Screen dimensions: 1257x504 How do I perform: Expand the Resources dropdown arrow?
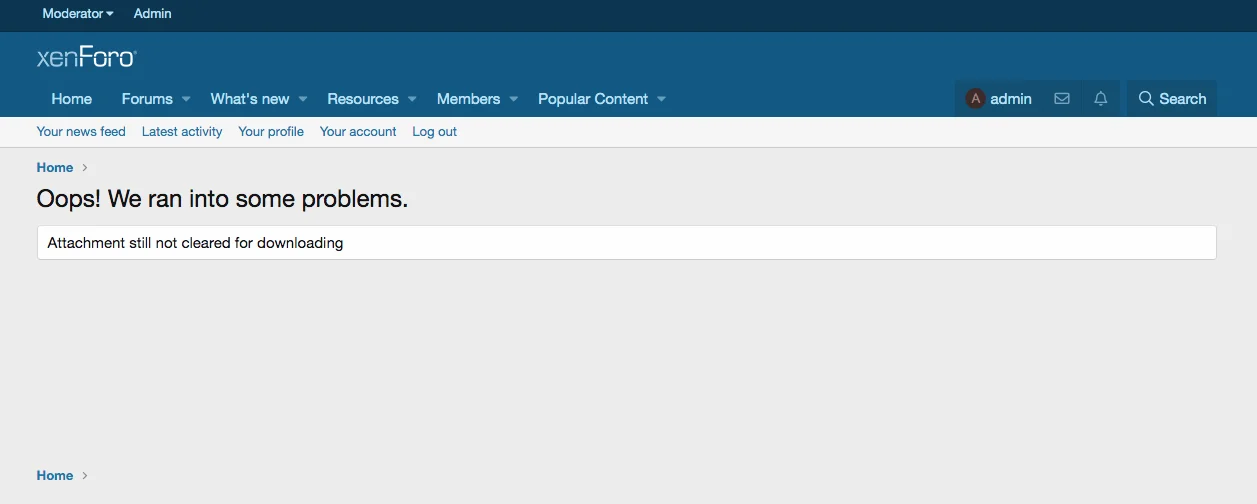(x=412, y=99)
